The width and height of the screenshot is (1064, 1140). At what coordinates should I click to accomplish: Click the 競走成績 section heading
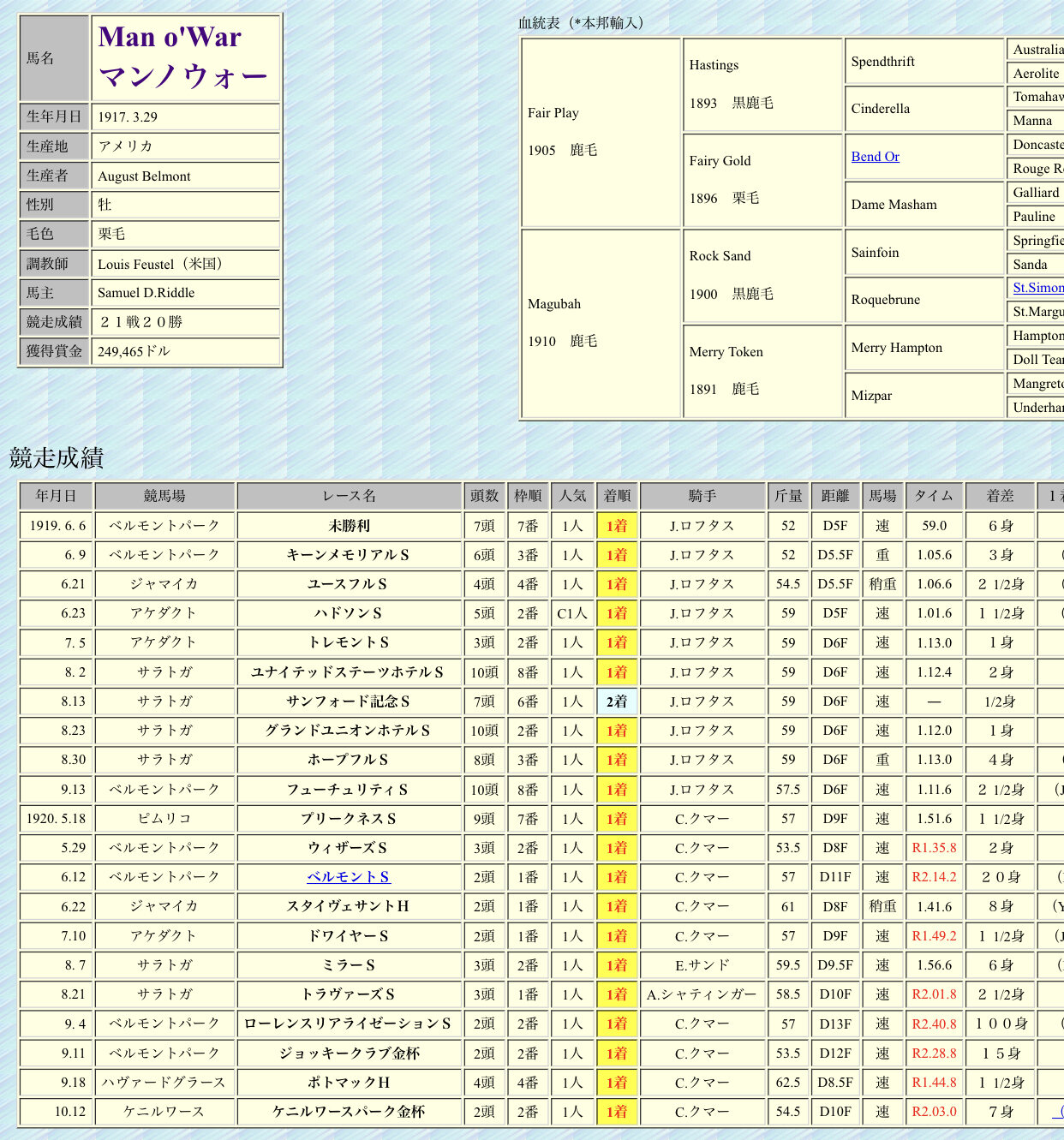[57, 457]
